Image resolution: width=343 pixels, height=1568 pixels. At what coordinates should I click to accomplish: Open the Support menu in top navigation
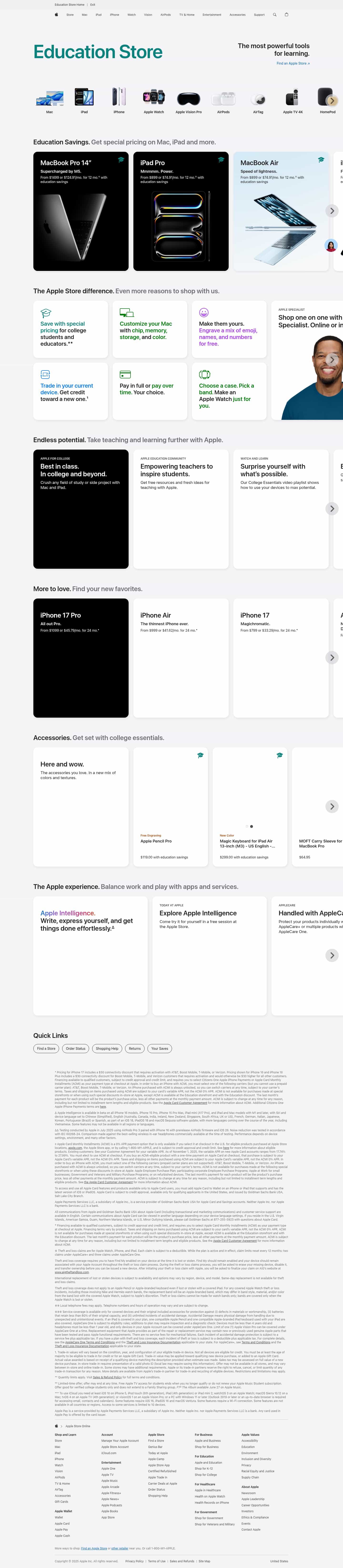(259, 15)
